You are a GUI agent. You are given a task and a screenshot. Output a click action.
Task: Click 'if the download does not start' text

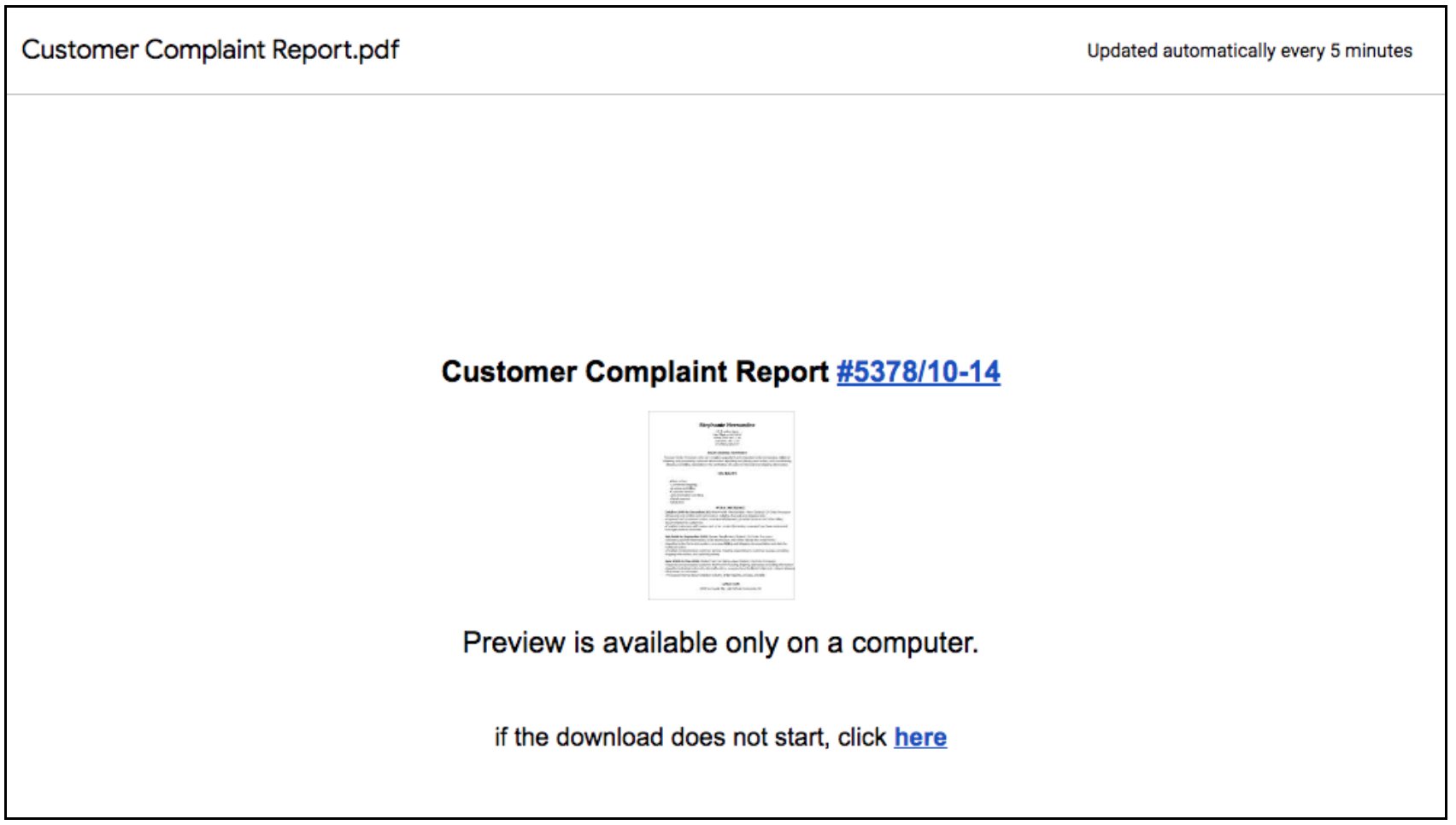661,737
